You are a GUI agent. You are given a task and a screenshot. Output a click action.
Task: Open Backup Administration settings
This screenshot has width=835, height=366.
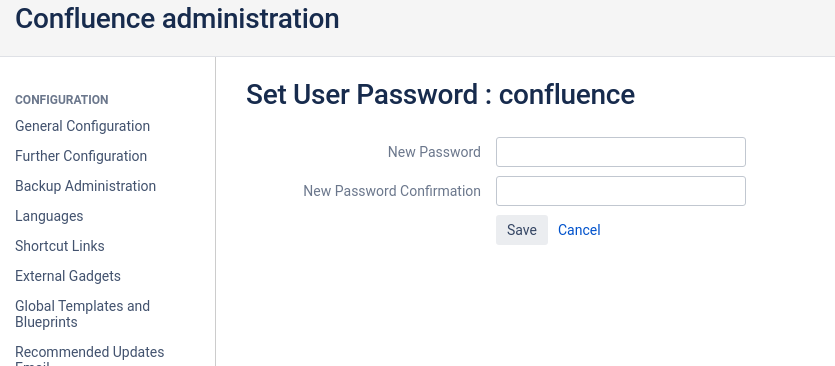click(85, 186)
